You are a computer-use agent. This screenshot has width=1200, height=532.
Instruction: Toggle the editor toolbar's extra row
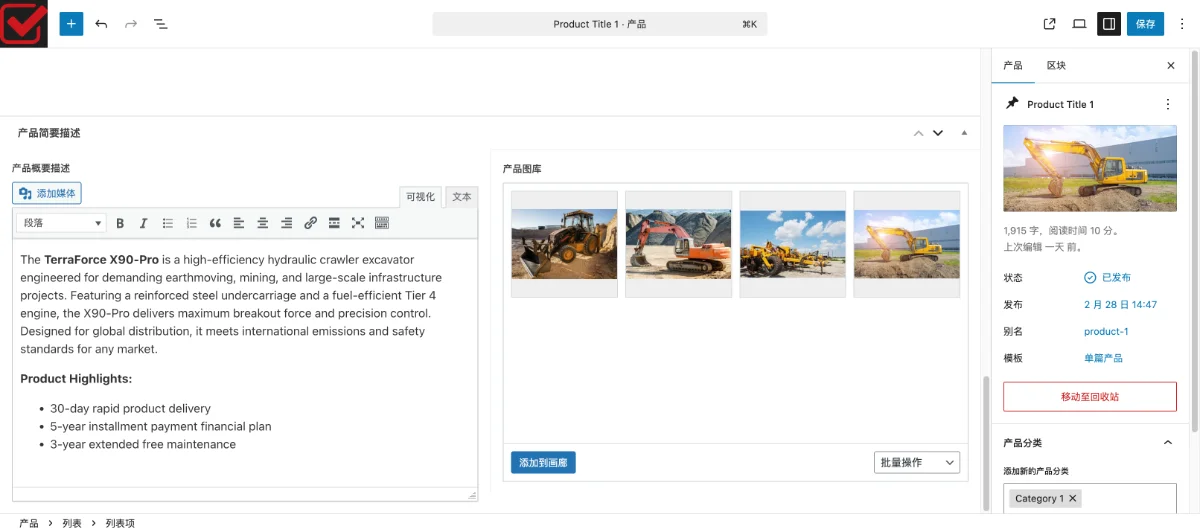click(x=382, y=223)
